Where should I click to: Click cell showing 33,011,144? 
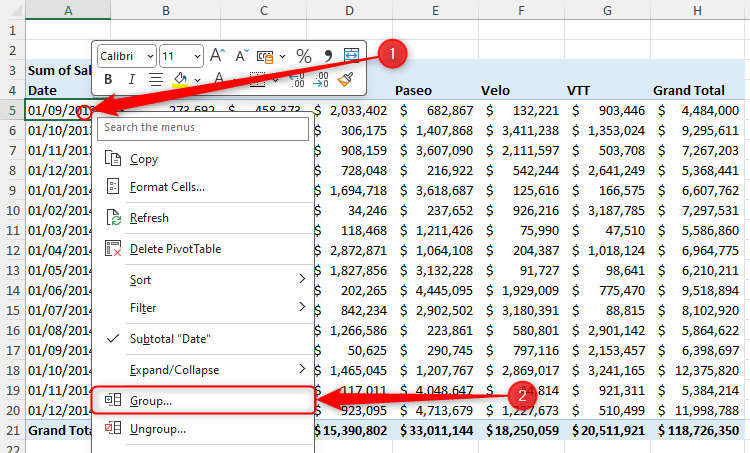coord(435,431)
